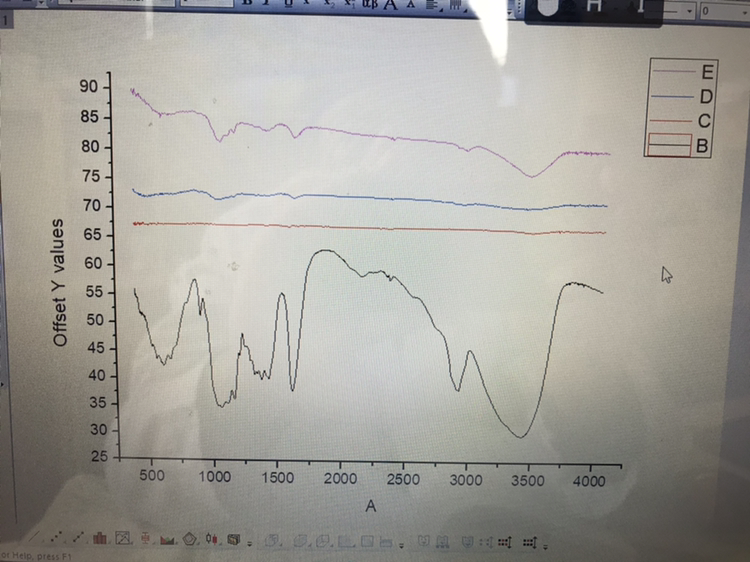
Task: Open the 3D bar plot tool
Action: tap(233, 540)
